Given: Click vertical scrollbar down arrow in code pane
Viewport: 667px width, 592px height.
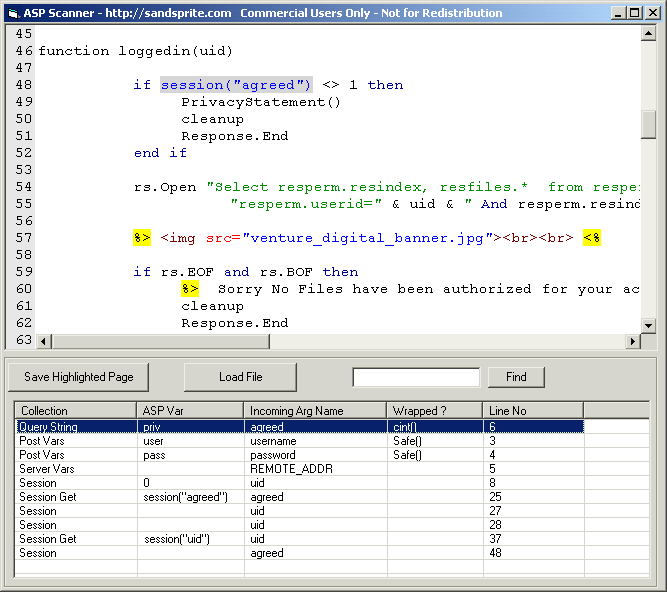Looking at the screenshot, I should (648, 325).
